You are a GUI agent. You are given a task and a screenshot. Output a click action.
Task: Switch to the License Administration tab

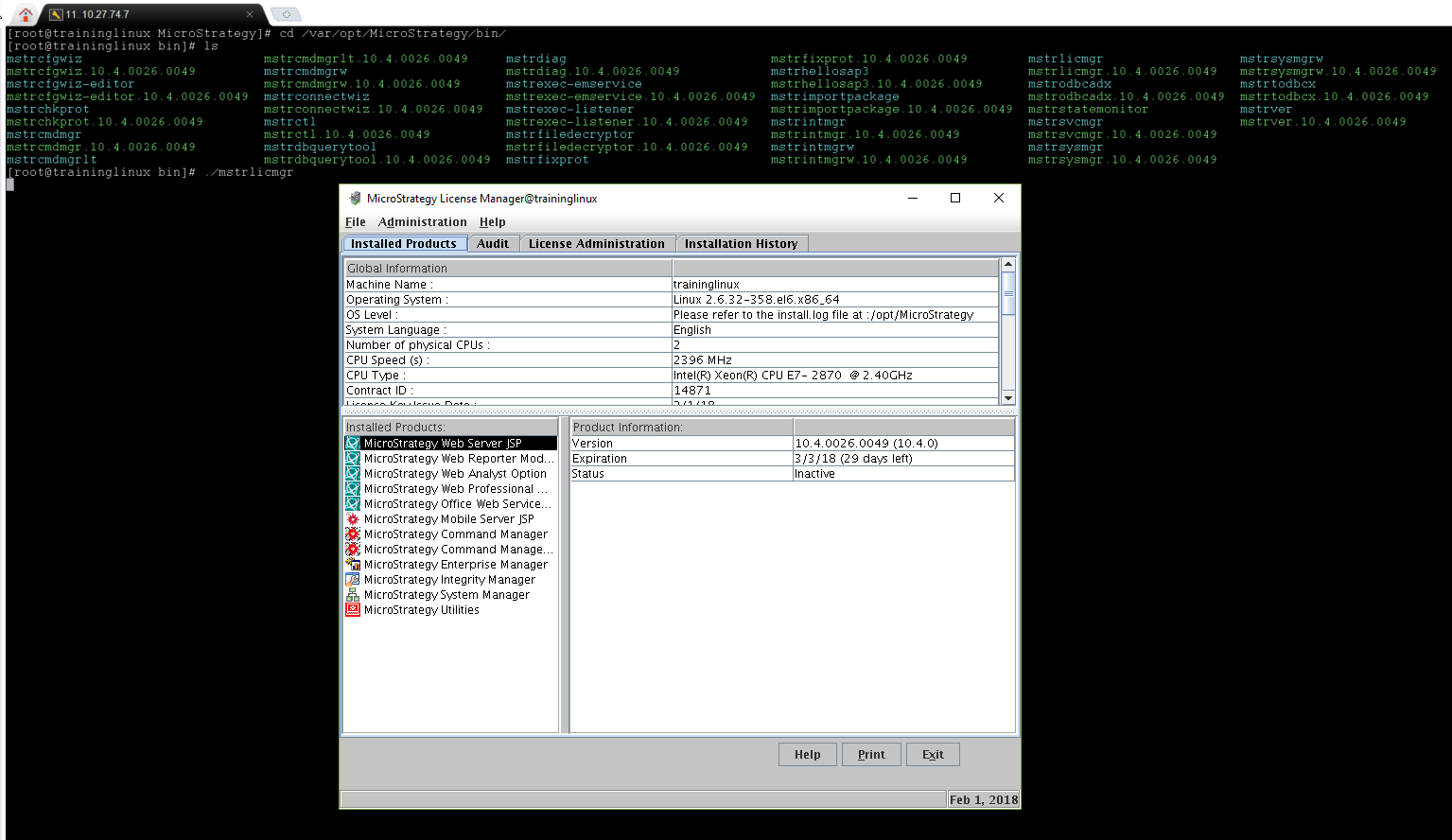596,244
